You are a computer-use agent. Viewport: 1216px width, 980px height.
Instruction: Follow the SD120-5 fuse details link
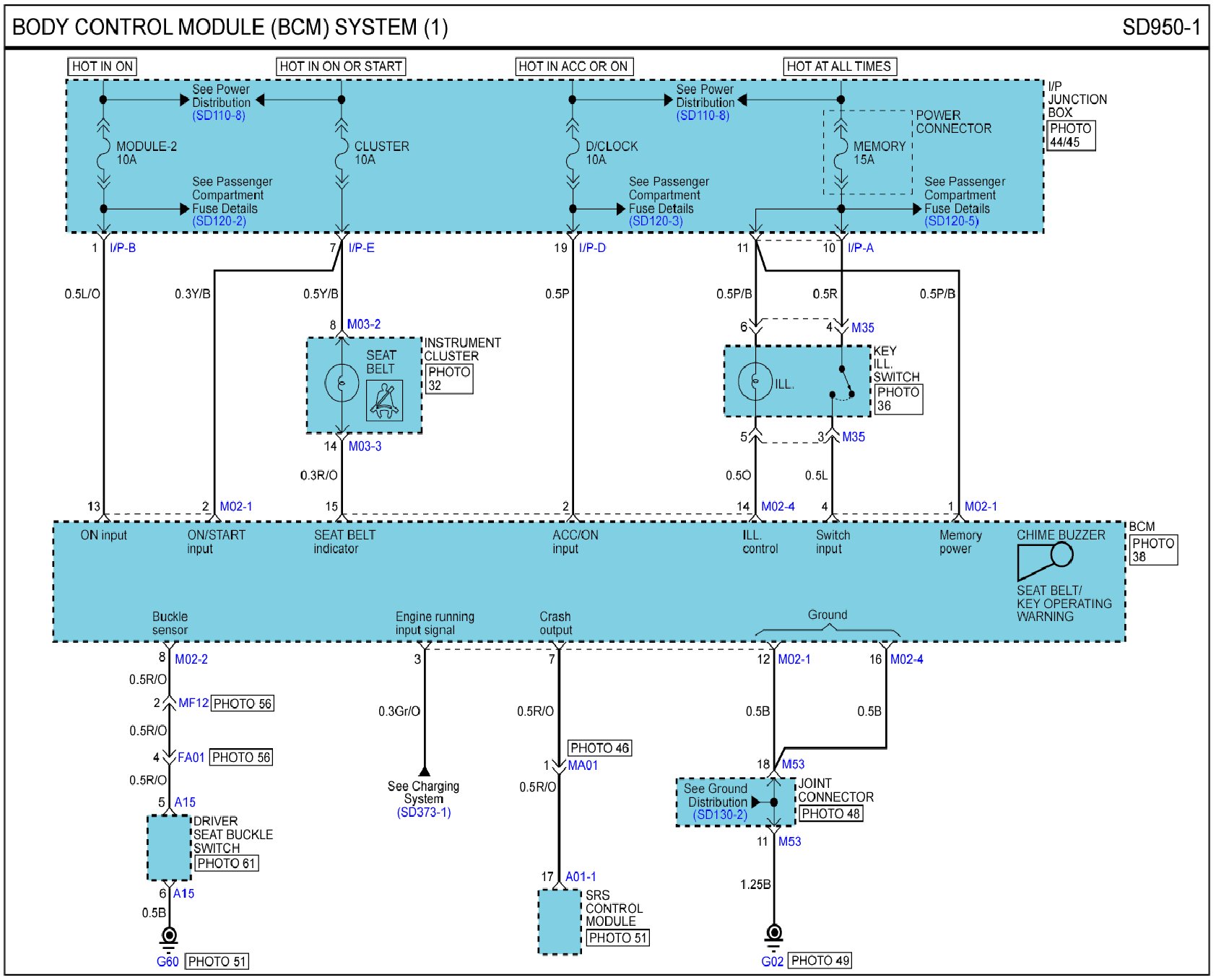[x=951, y=221]
